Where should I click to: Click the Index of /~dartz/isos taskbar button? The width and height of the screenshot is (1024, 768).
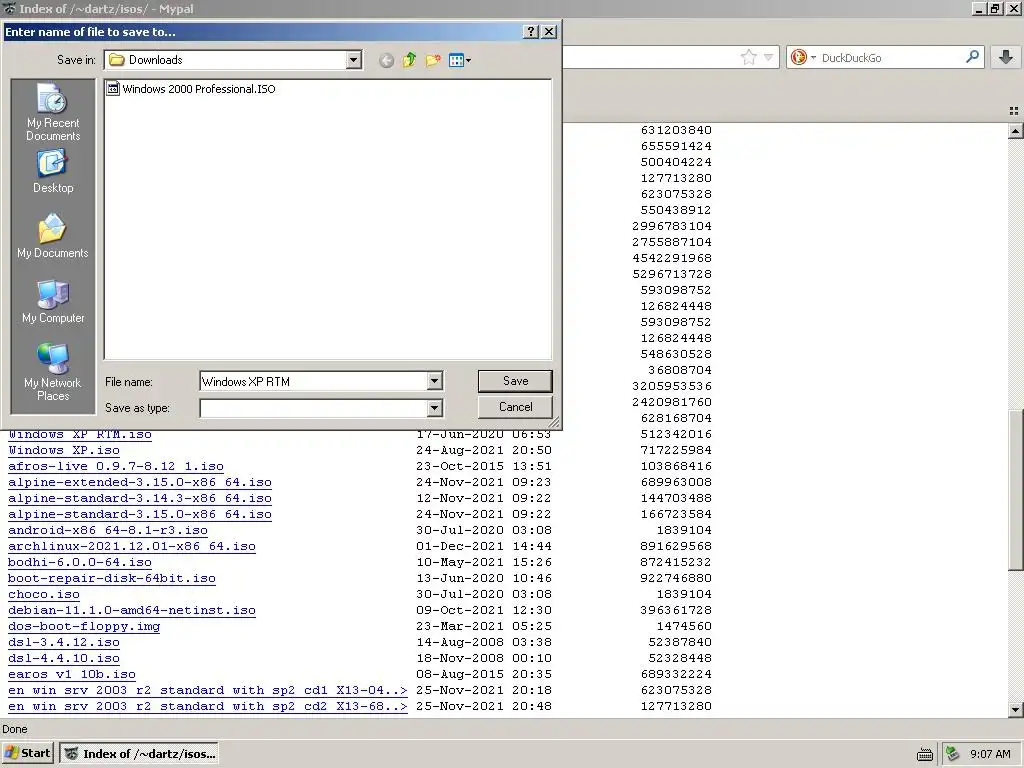click(x=138, y=754)
